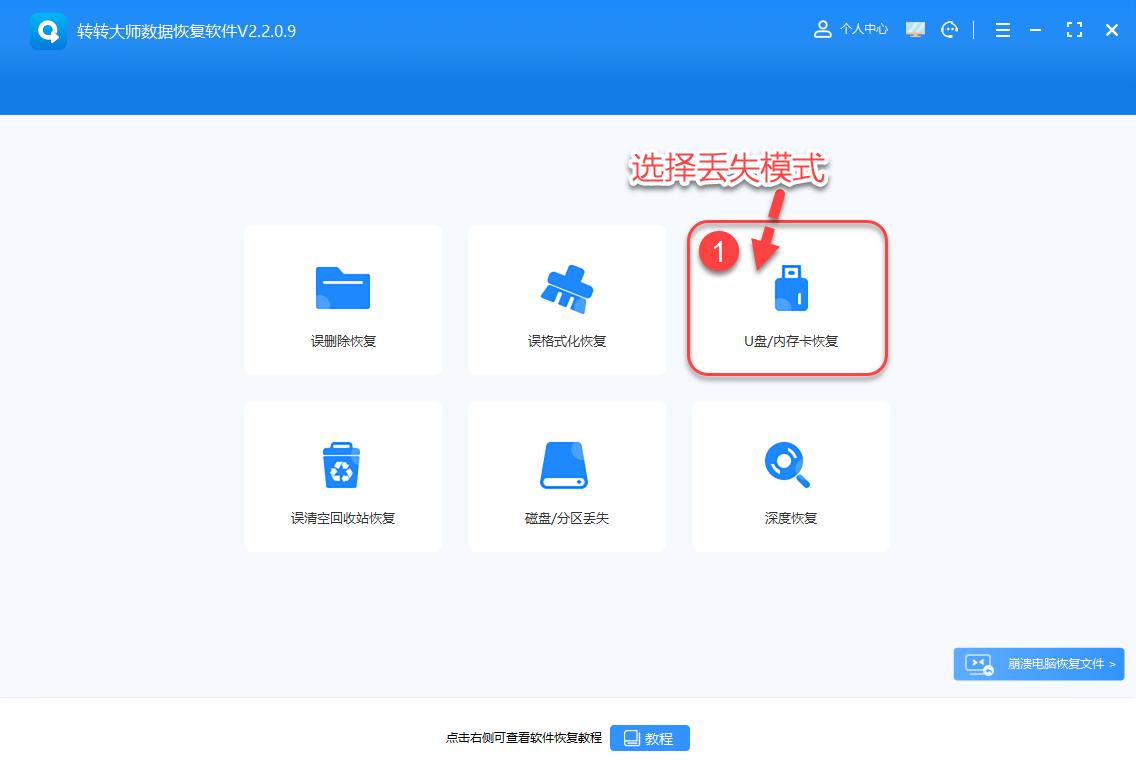The height and width of the screenshot is (778, 1136).
Task: Select the 误删除恢复 folder icon
Action: 343,286
